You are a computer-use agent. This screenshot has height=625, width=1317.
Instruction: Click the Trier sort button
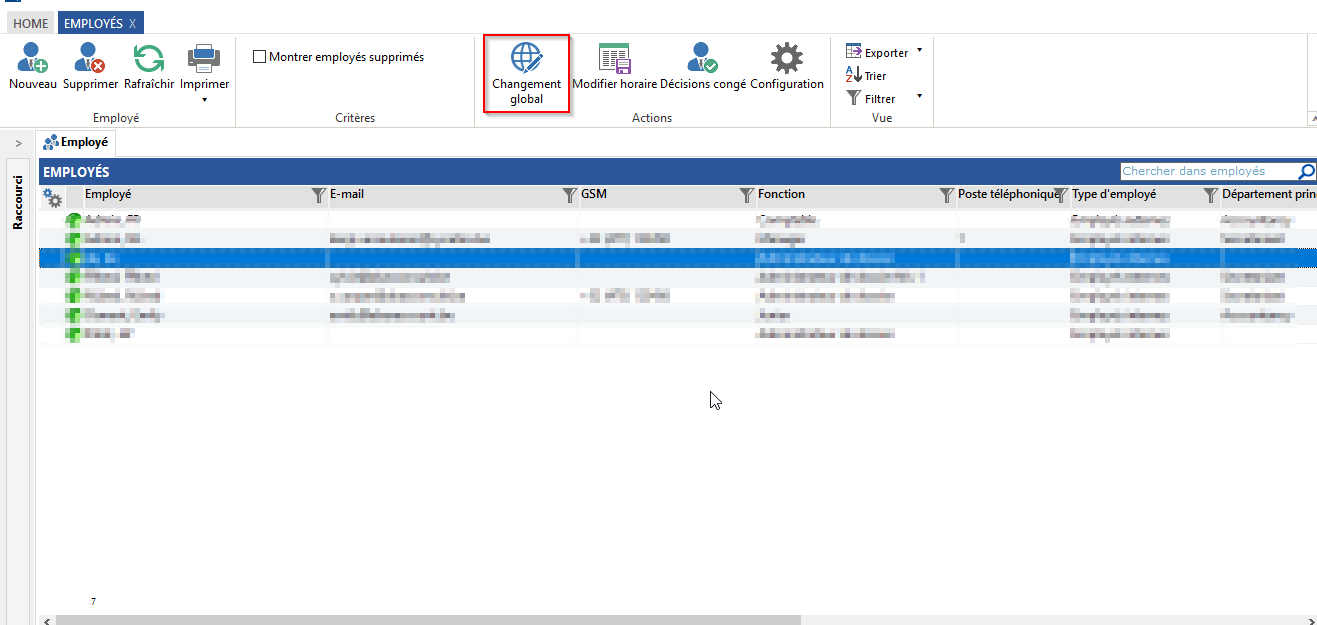click(866, 75)
